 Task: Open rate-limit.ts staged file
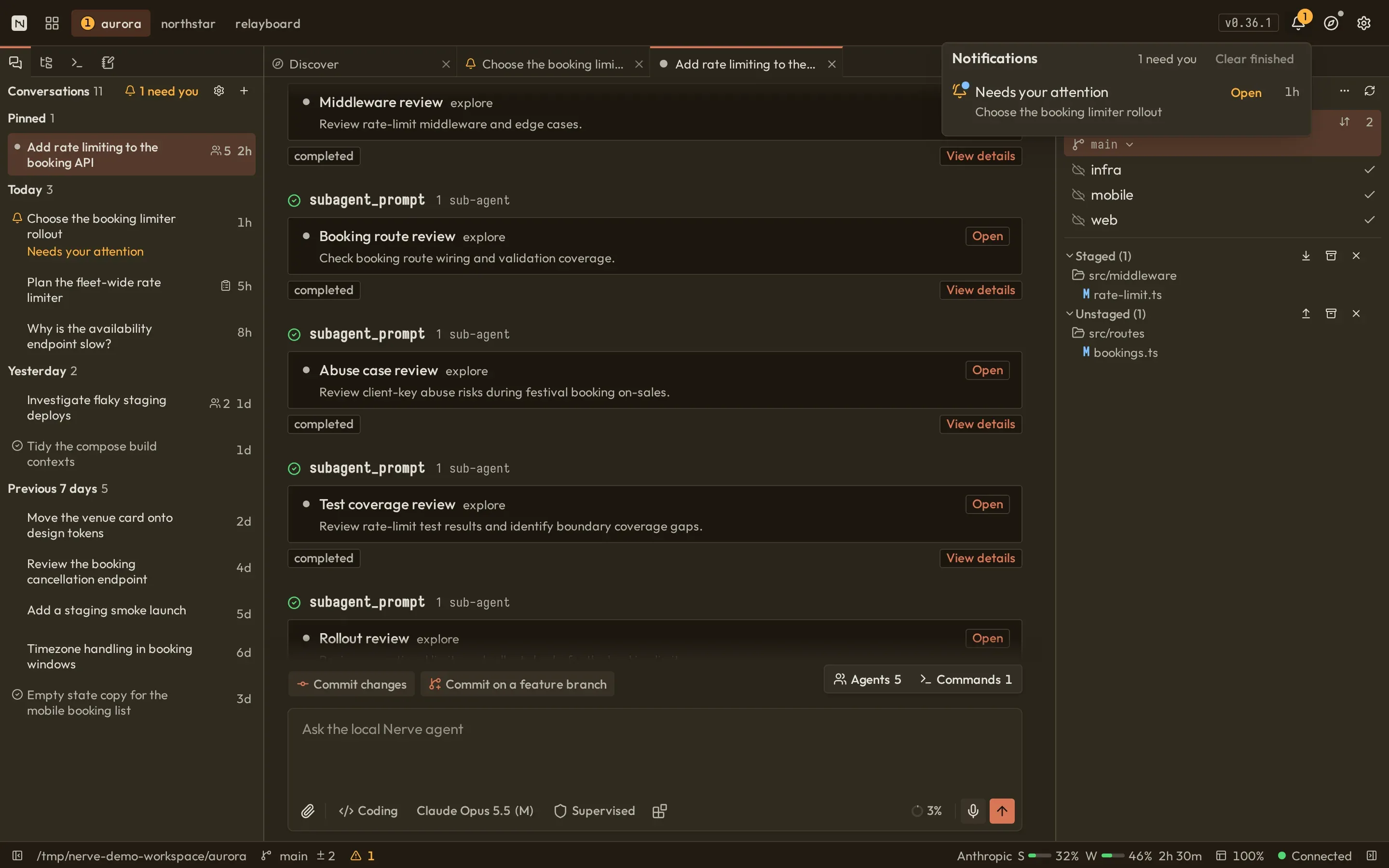point(1122,295)
